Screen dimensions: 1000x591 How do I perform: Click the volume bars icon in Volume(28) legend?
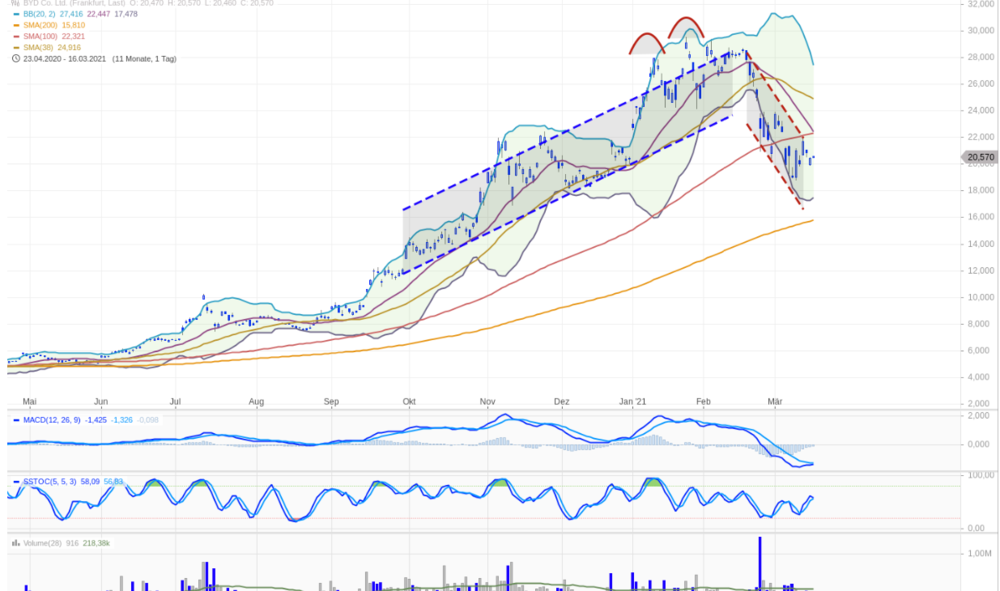16,543
